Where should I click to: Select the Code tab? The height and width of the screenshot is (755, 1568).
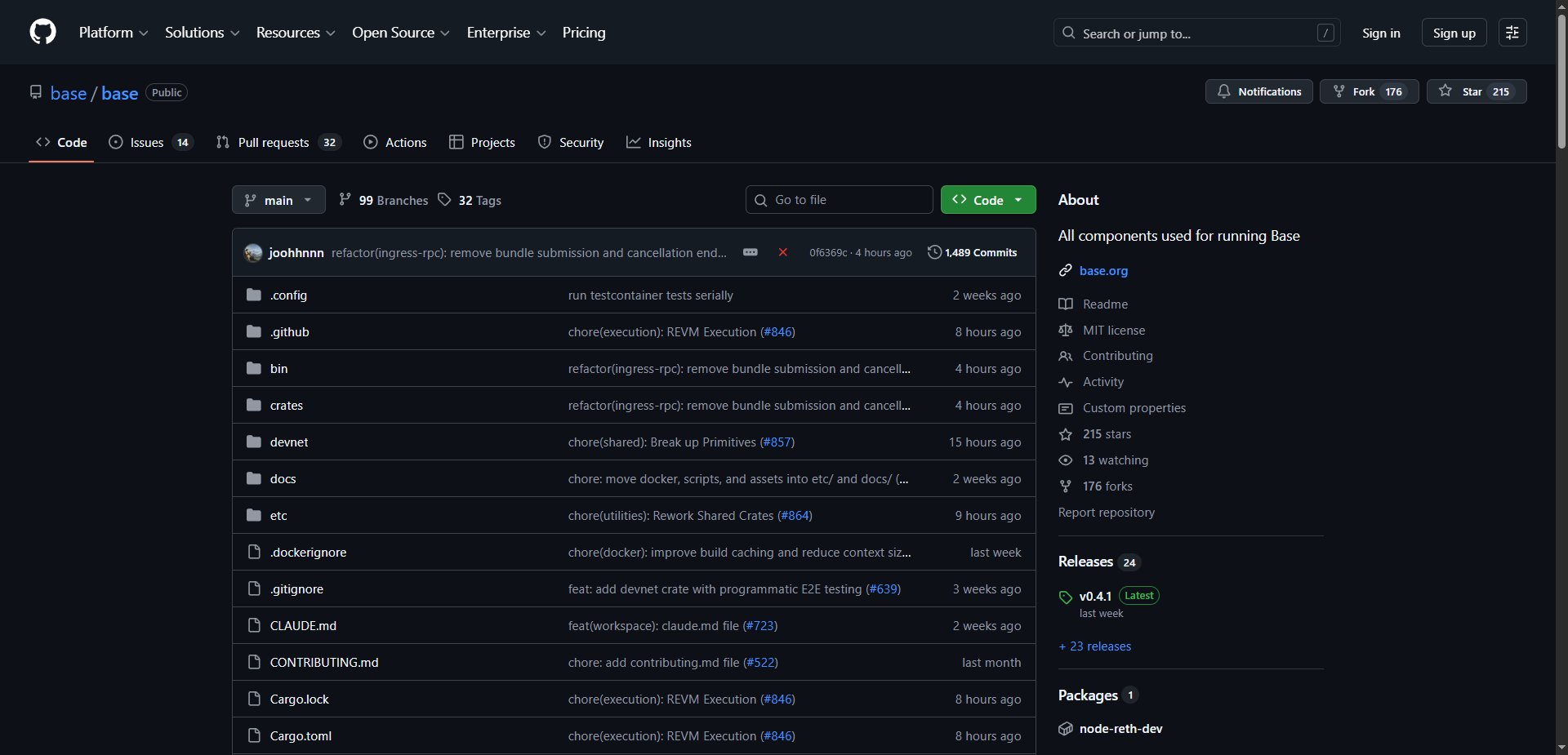tap(61, 142)
